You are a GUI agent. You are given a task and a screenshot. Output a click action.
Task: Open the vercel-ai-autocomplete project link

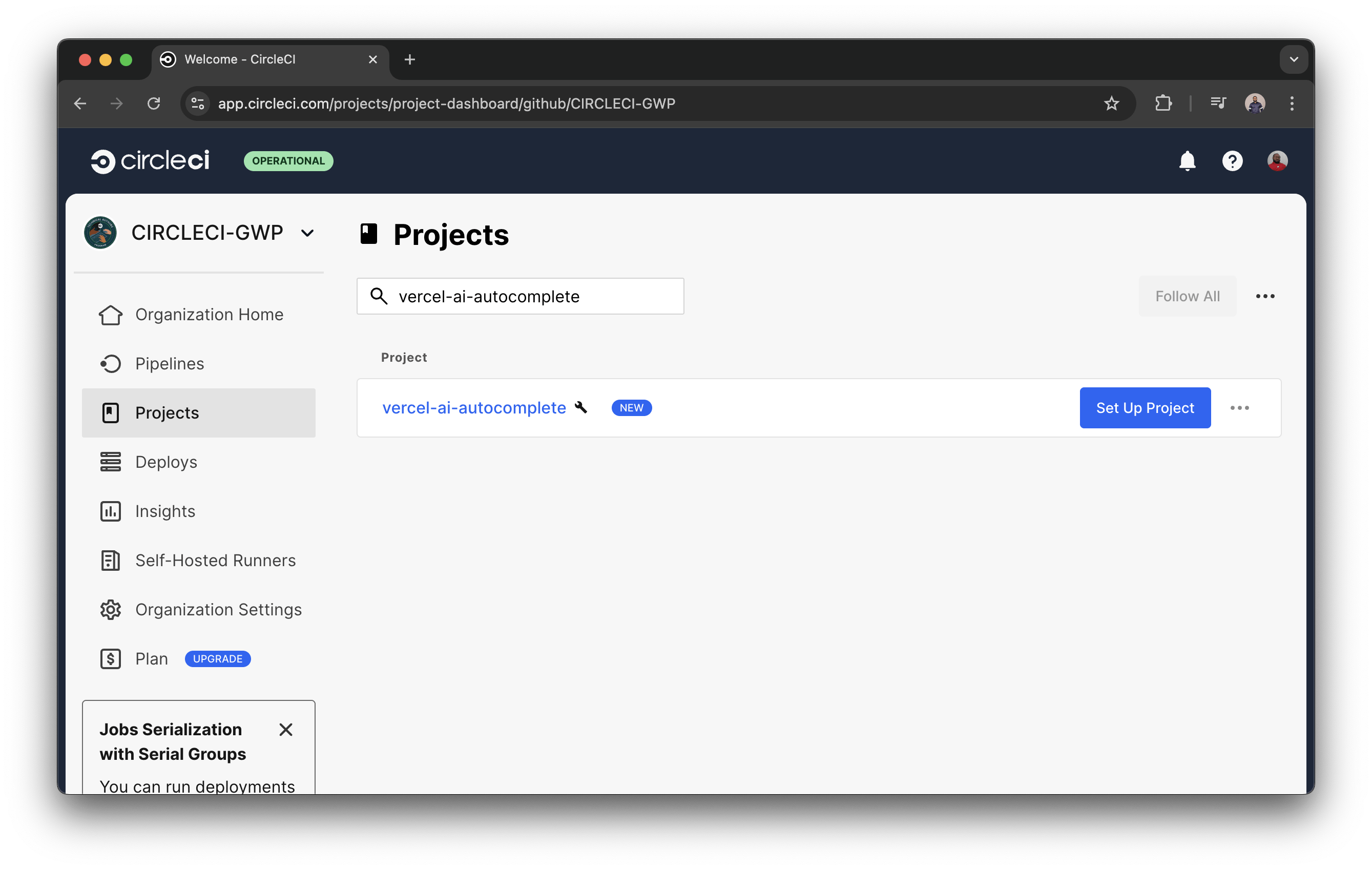click(473, 407)
